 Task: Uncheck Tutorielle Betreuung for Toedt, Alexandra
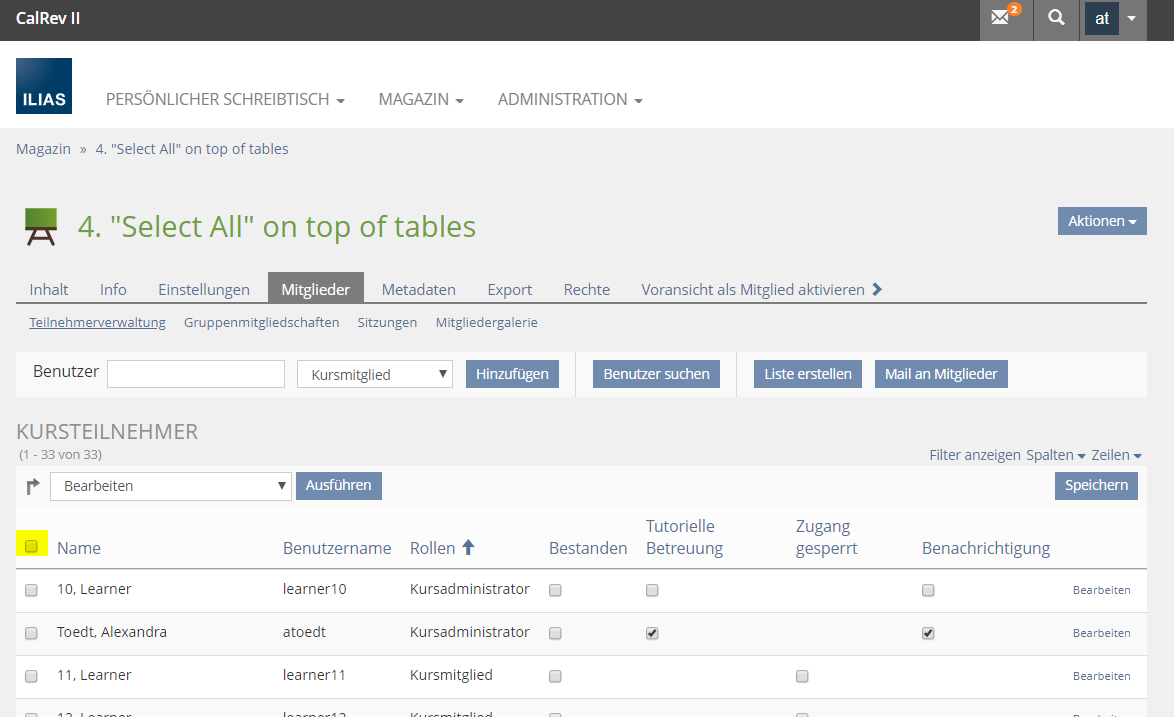pos(652,633)
